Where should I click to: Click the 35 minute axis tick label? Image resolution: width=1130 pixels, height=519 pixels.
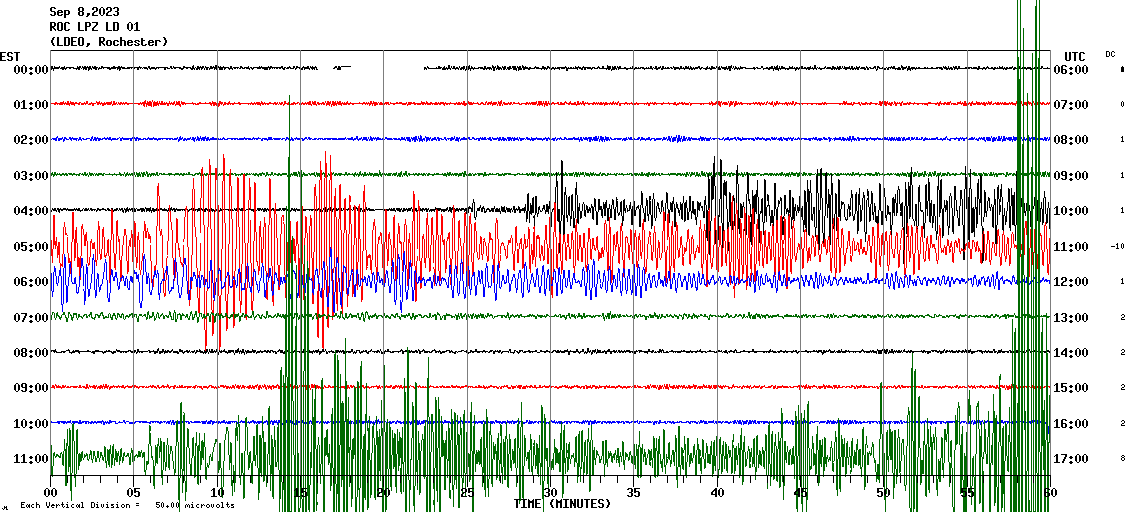(634, 493)
